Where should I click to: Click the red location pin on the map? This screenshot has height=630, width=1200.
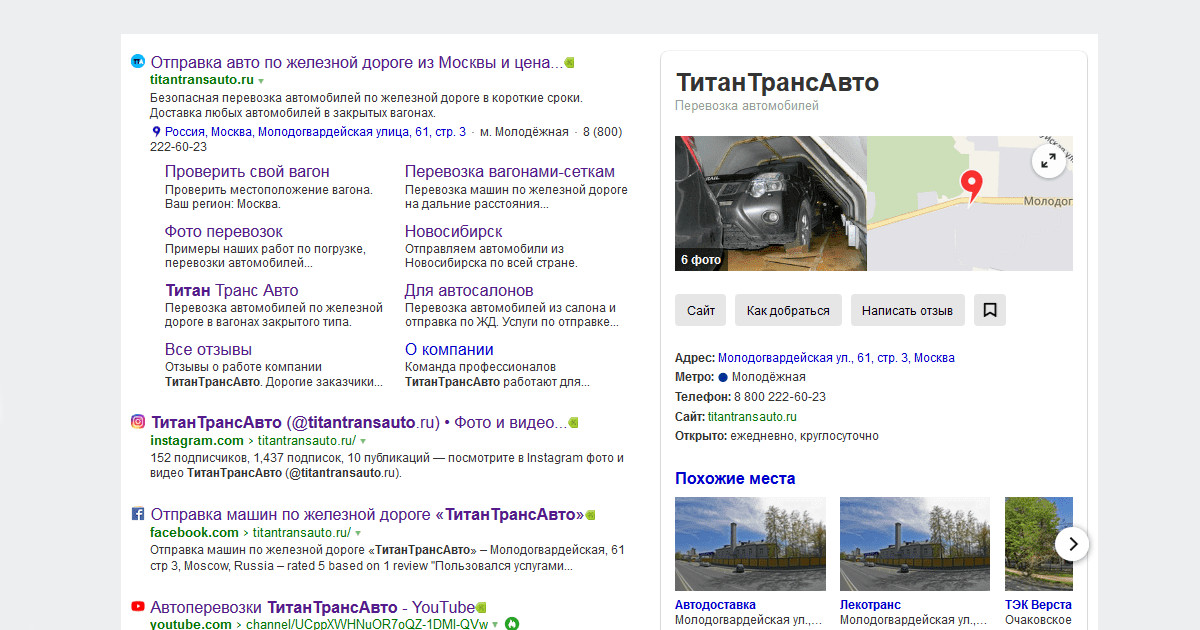[970, 186]
